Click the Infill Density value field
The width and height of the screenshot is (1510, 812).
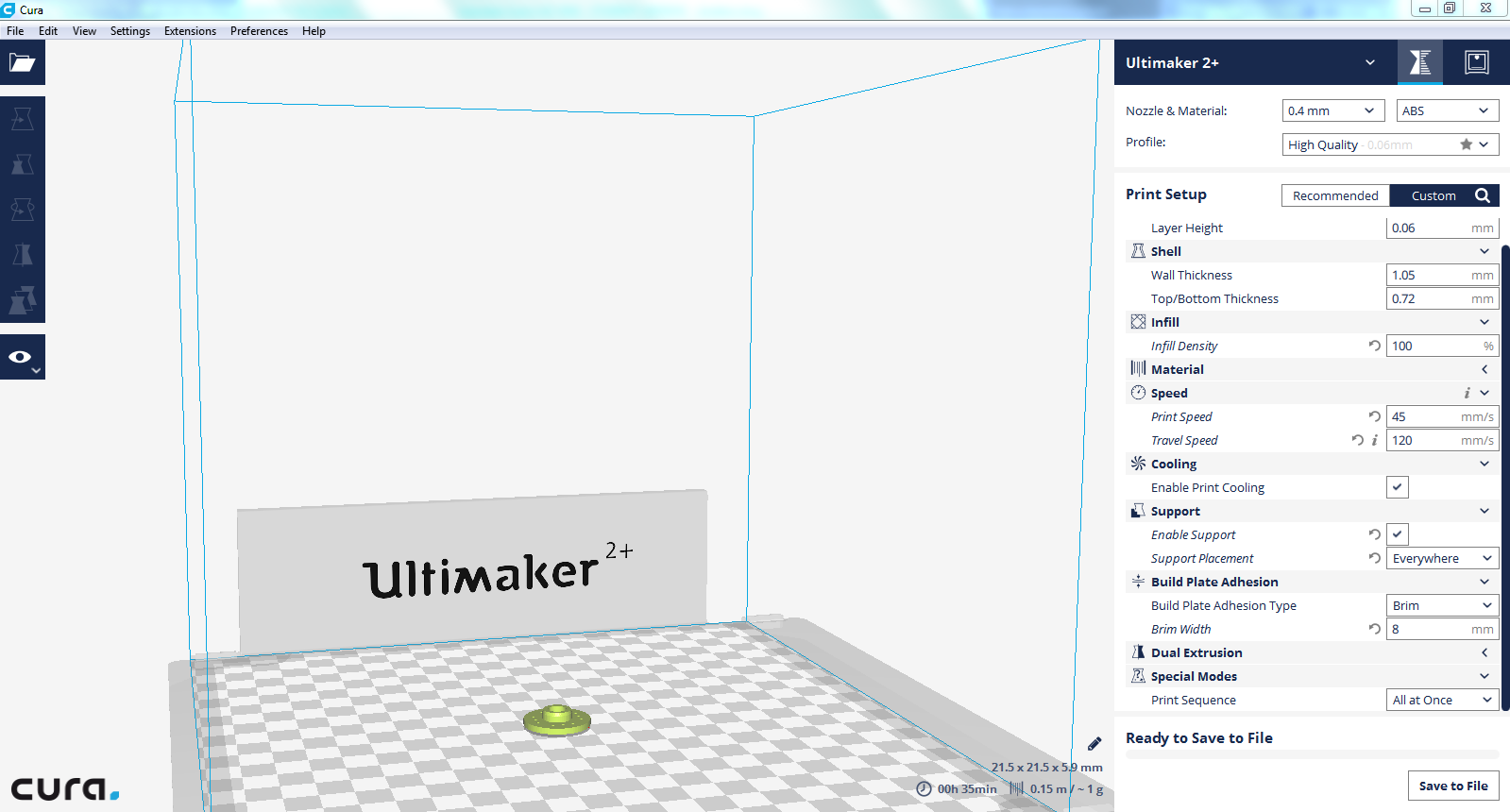point(1442,346)
